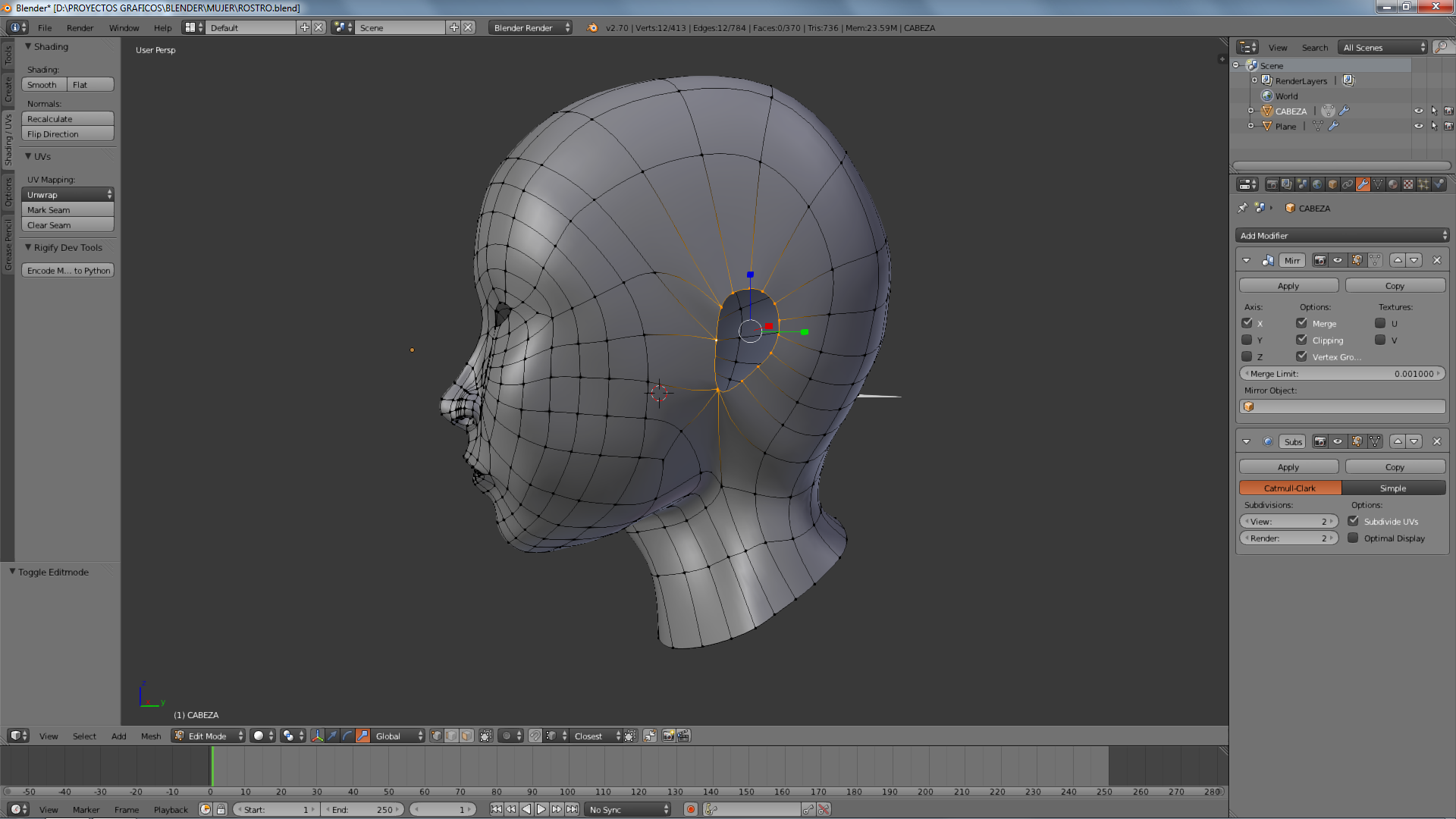Click the Mirror modifier render camera icon
The width and height of the screenshot is (1456, 819).
(x=1320, y=260)
